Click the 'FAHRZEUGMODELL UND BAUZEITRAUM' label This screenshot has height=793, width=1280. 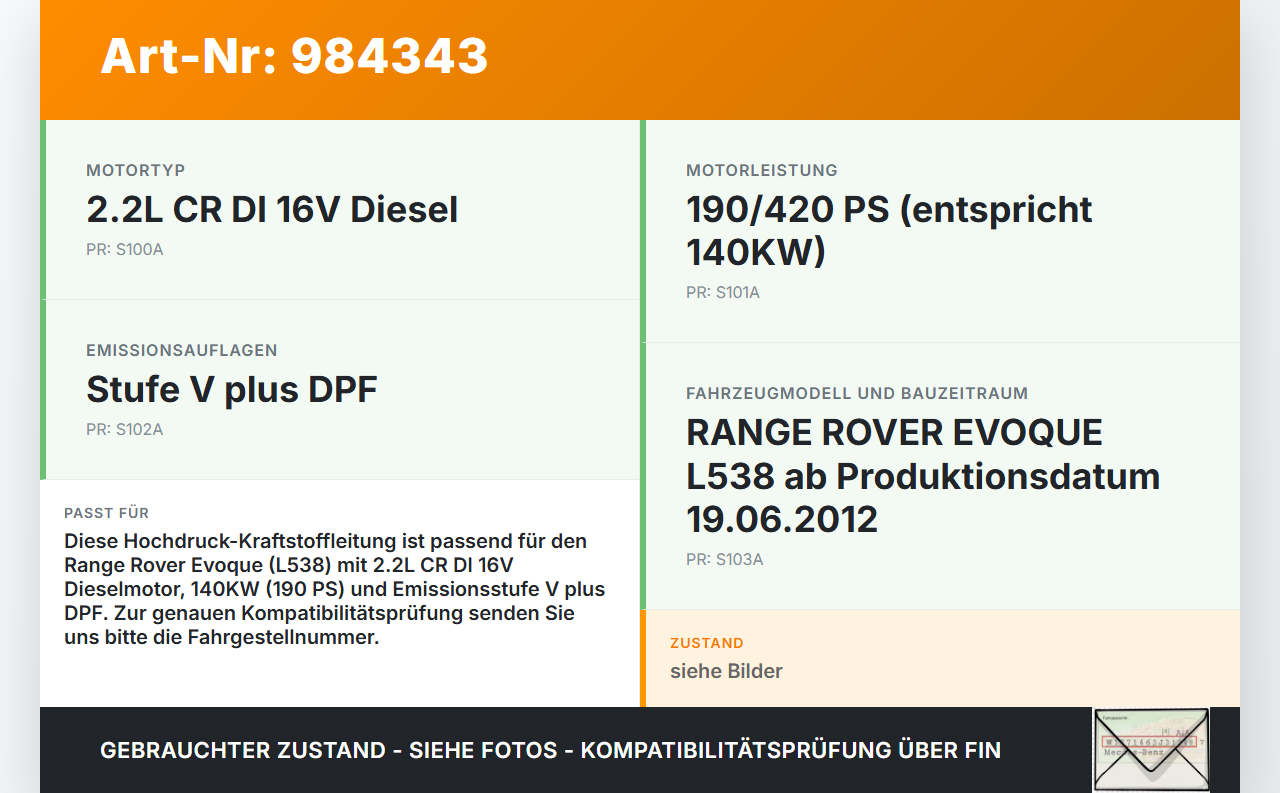(857, 393)
